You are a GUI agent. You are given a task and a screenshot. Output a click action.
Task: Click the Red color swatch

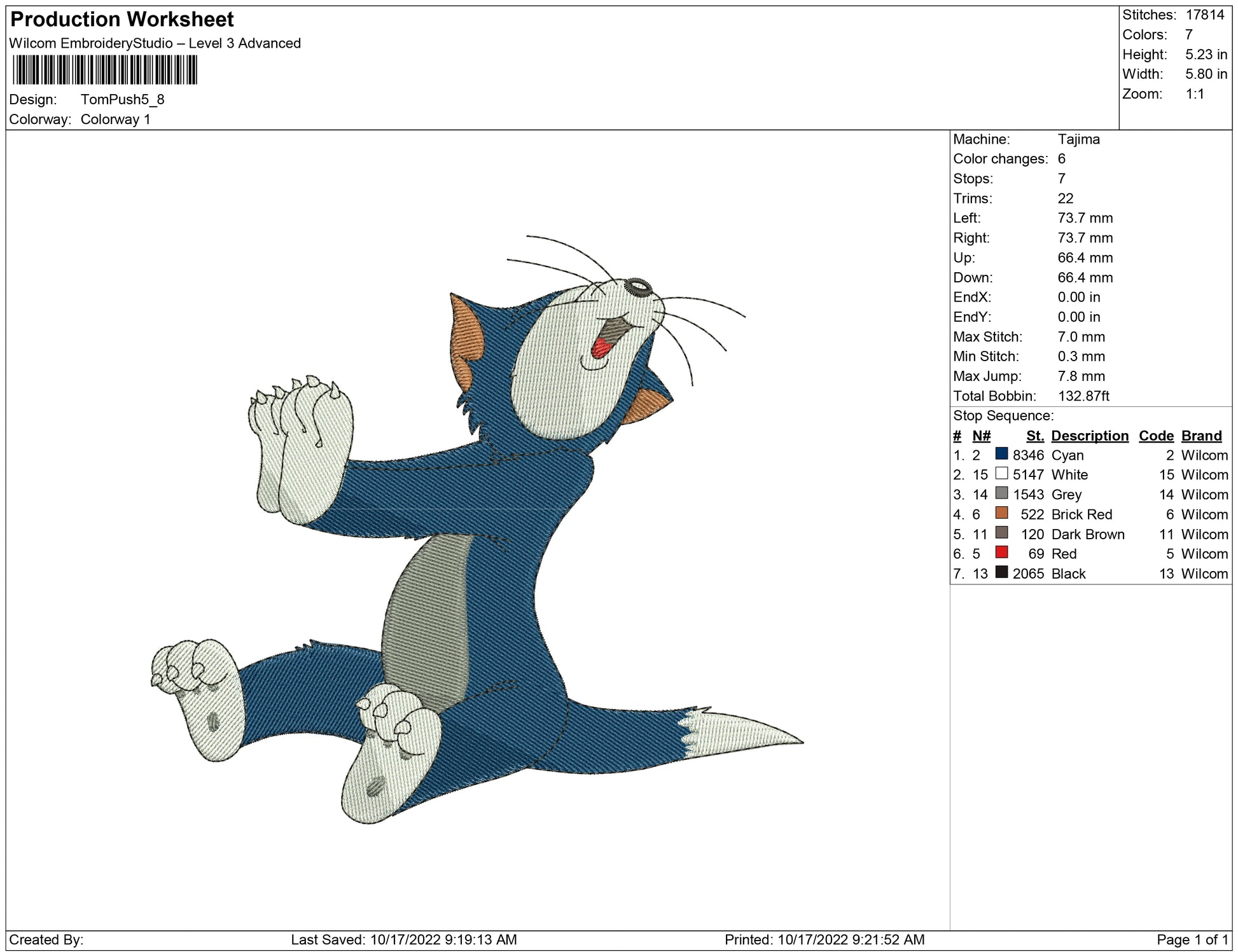pyautogui.click(x=1001, y=553)
